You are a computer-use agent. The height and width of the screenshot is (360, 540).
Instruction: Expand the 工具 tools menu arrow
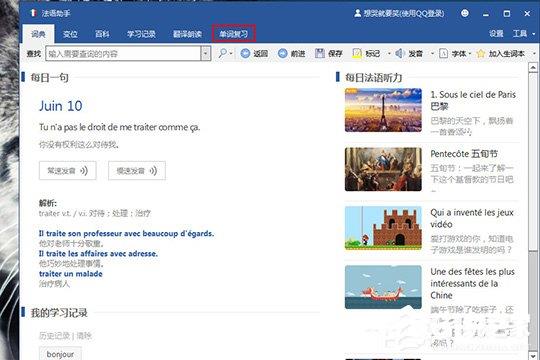point(533,34)
